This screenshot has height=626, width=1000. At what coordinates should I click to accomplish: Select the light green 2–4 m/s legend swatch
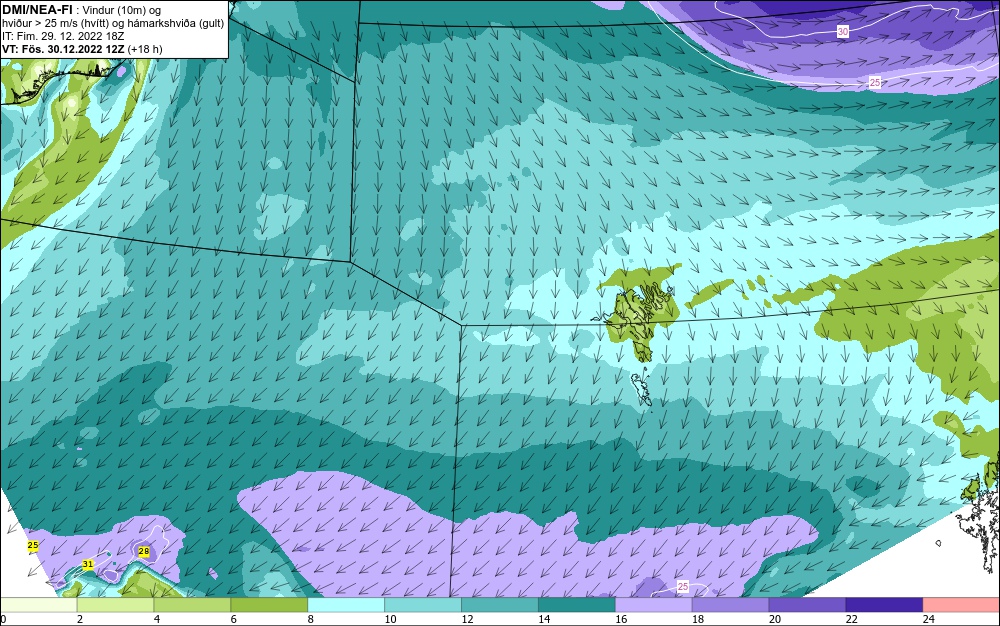pos(115,605)
